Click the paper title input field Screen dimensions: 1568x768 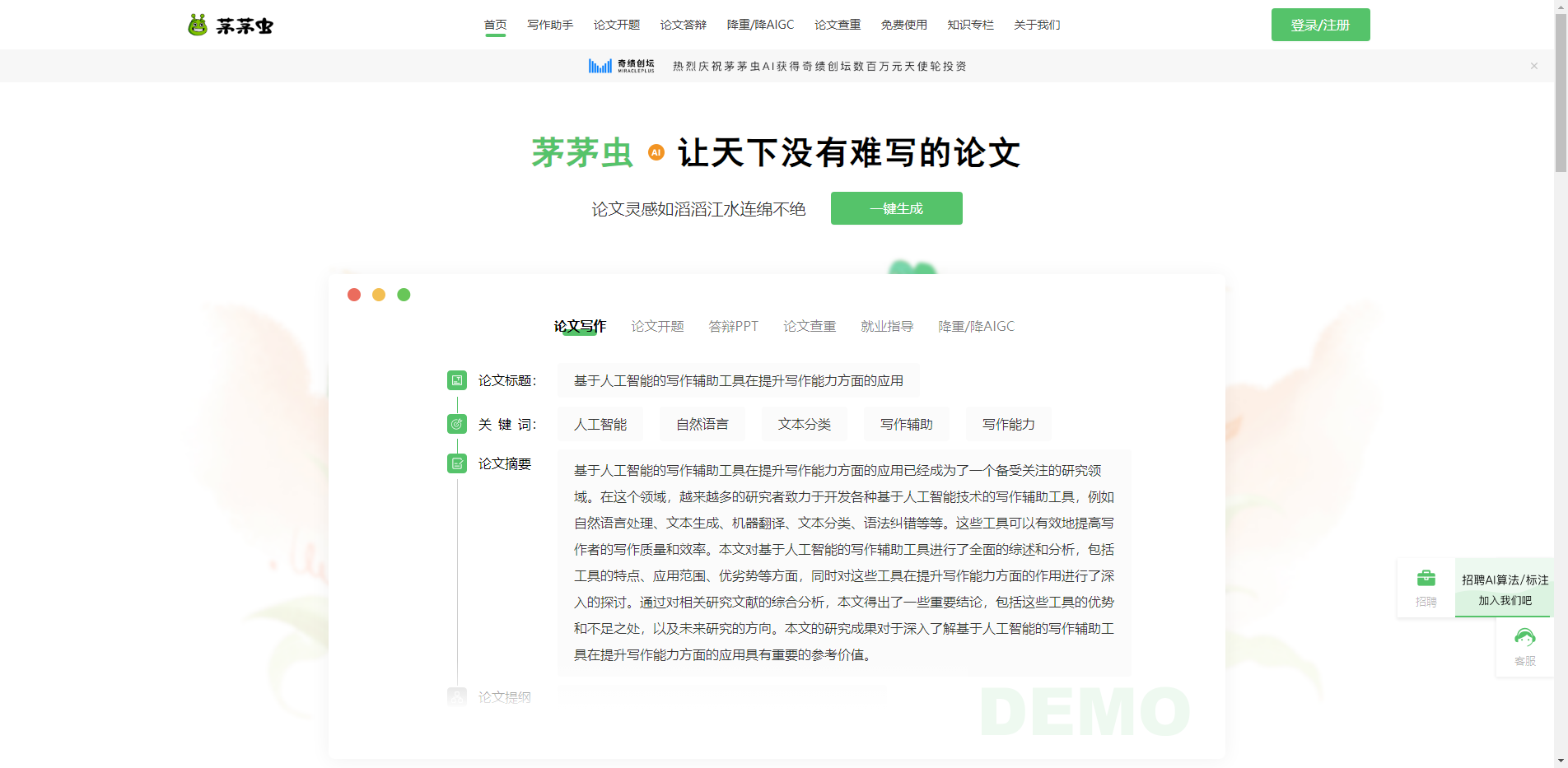click(x=739, y=380)
